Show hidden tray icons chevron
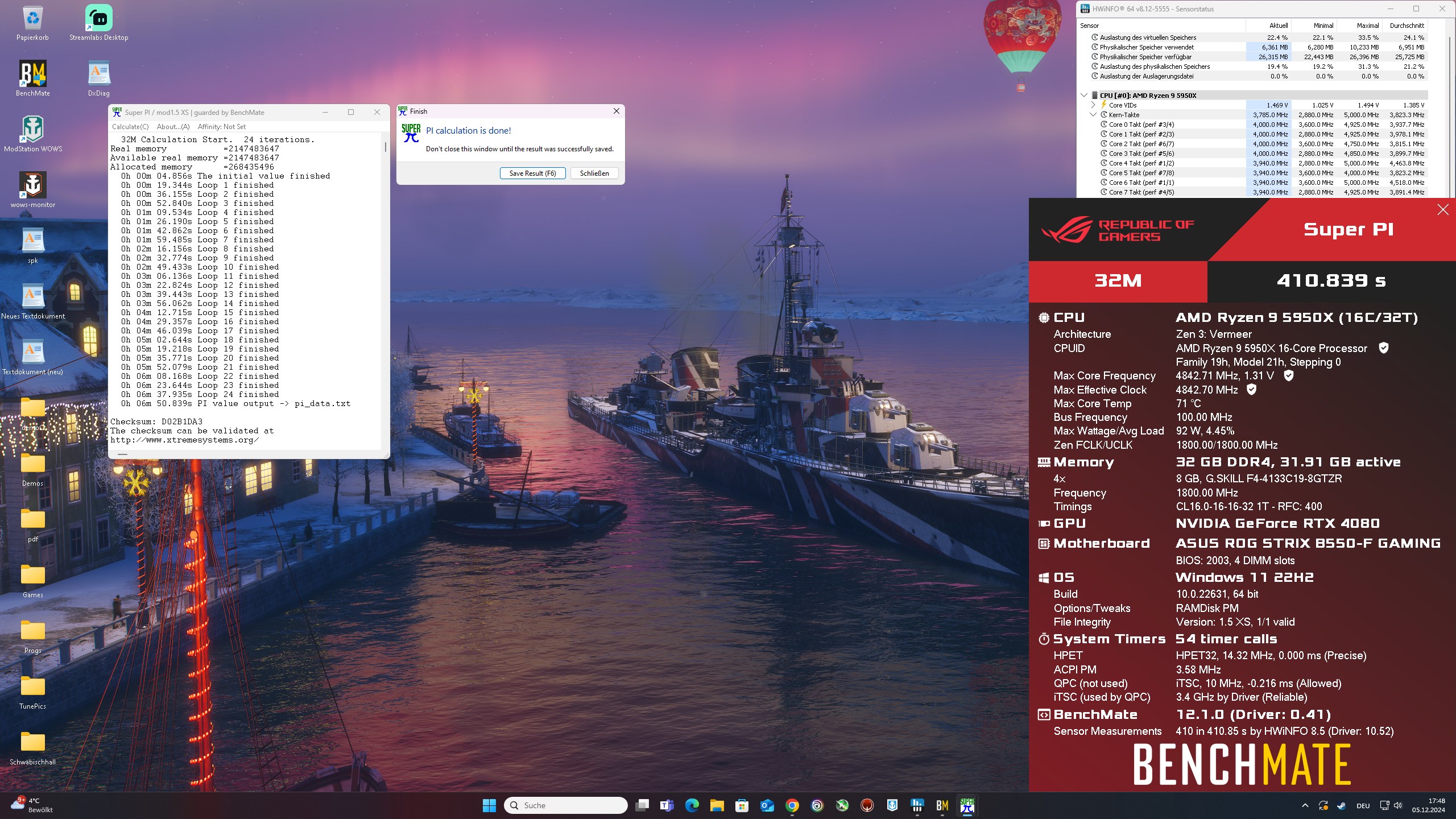This screenshot has height=819, width=1456. (1305, 805)
